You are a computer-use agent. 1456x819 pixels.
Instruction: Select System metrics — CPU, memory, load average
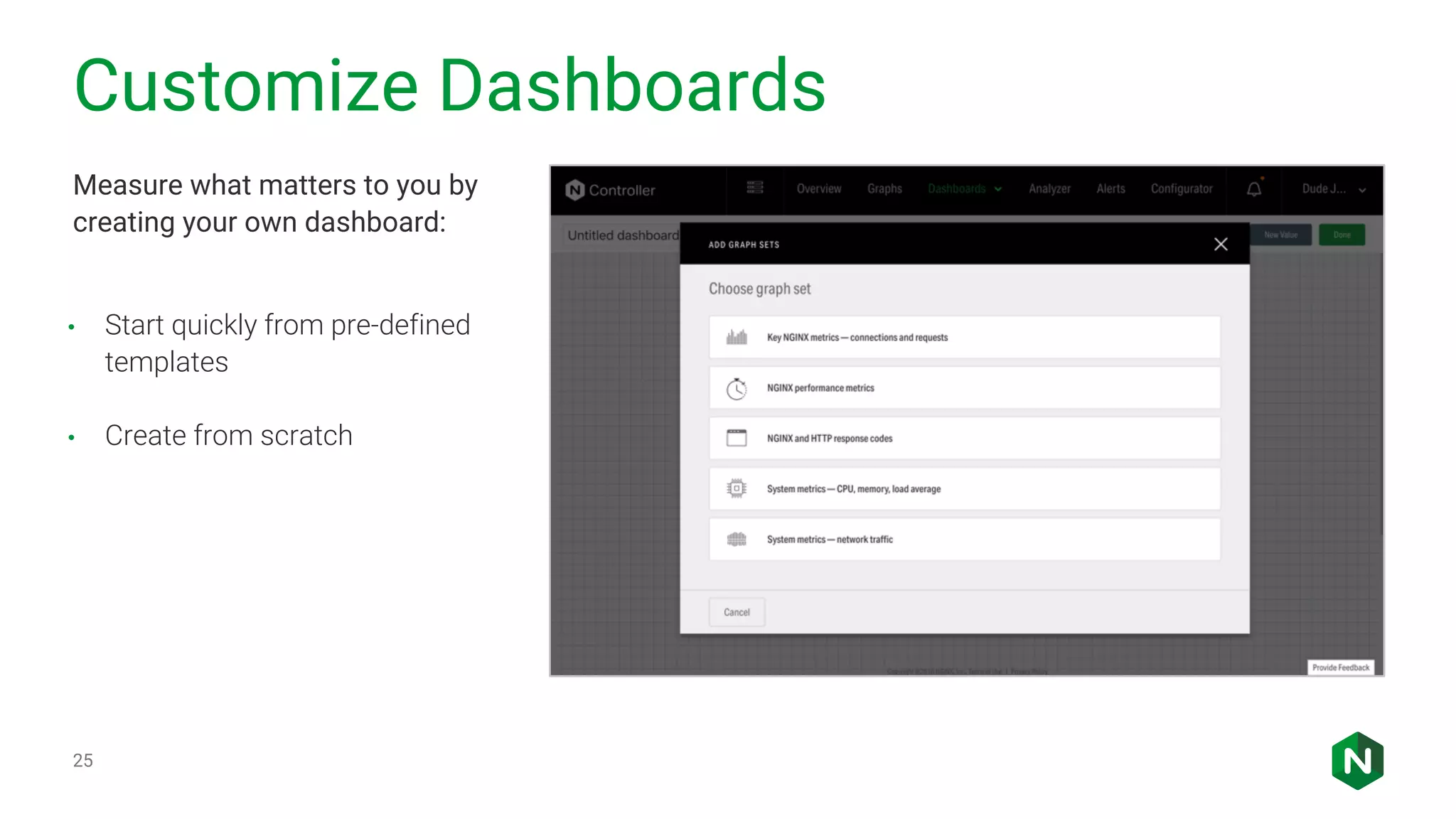tap(965, 488)
